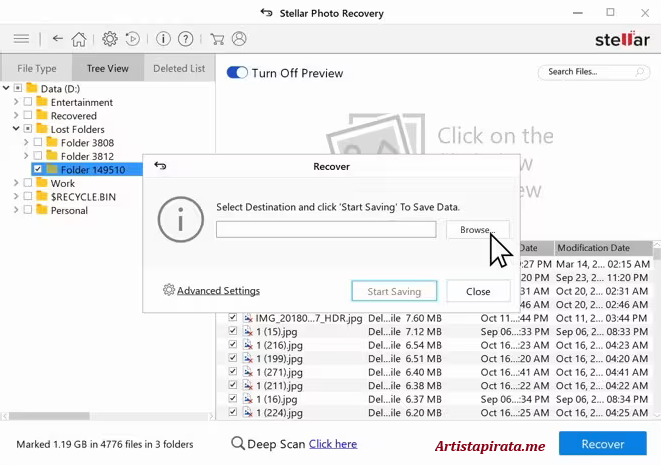Toggle the Turn Off Preview switch
Image resolution: width=661 pixels, height=465 pixels.
tap(237, 73)
